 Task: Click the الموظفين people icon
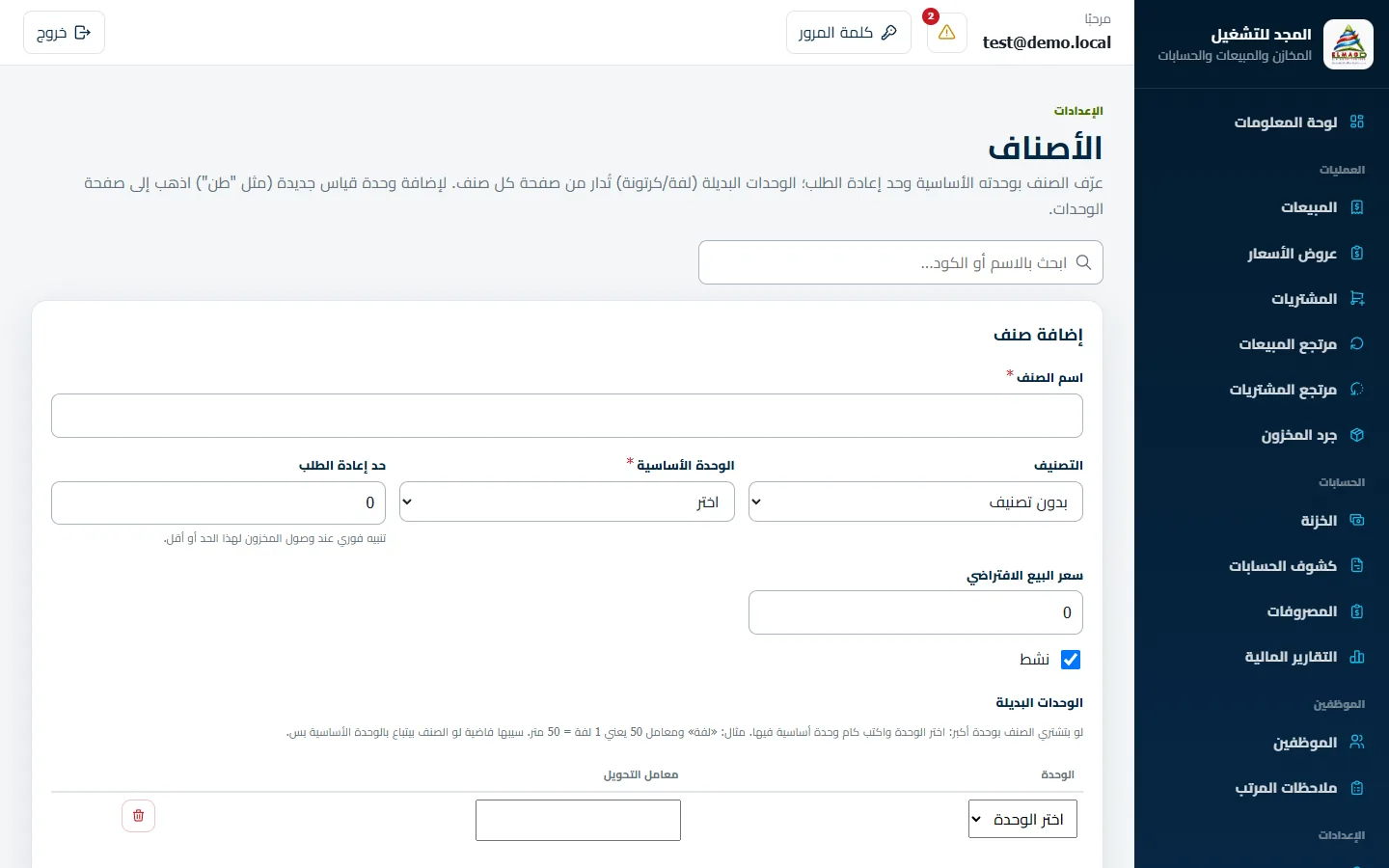1357,743
